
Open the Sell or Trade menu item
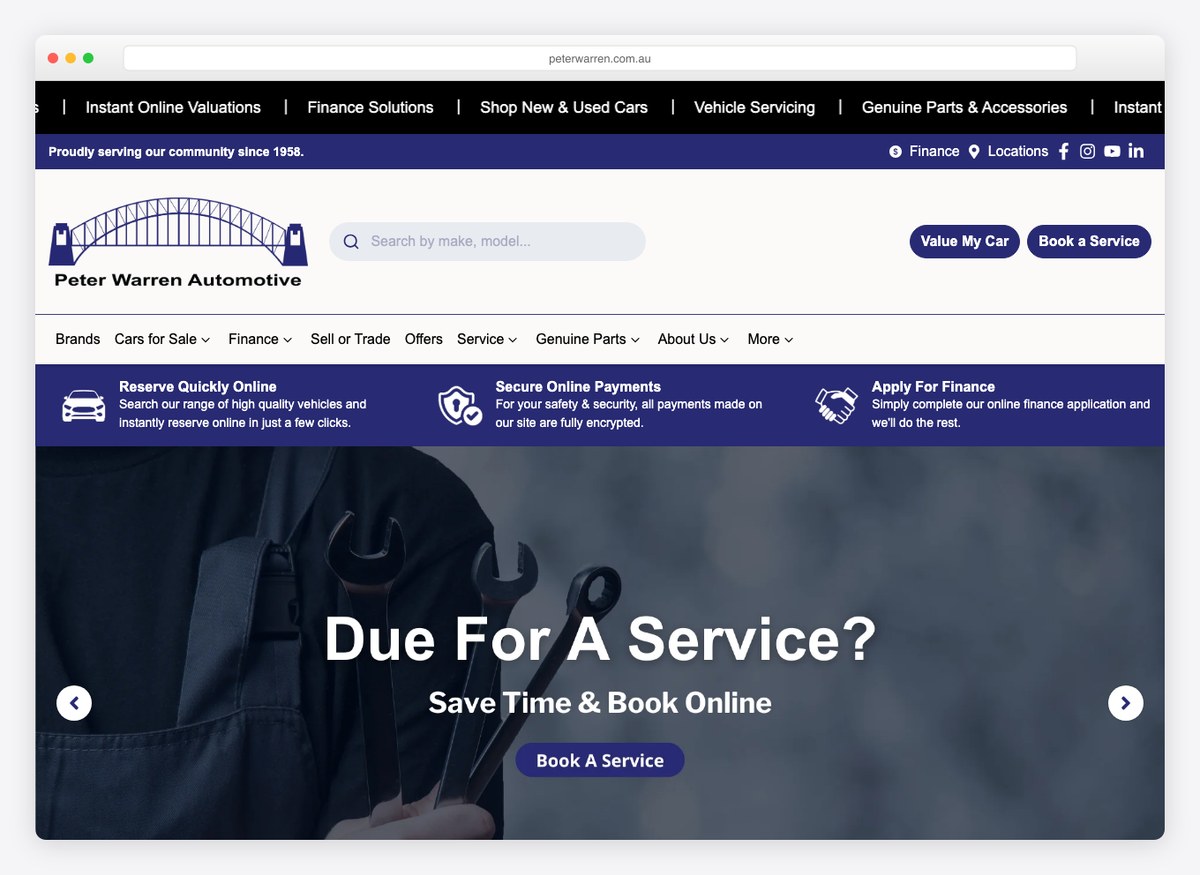350,339
